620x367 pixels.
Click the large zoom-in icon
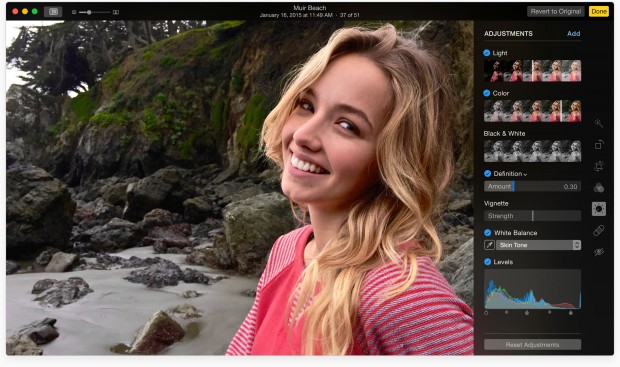click(x=116, y=12)
